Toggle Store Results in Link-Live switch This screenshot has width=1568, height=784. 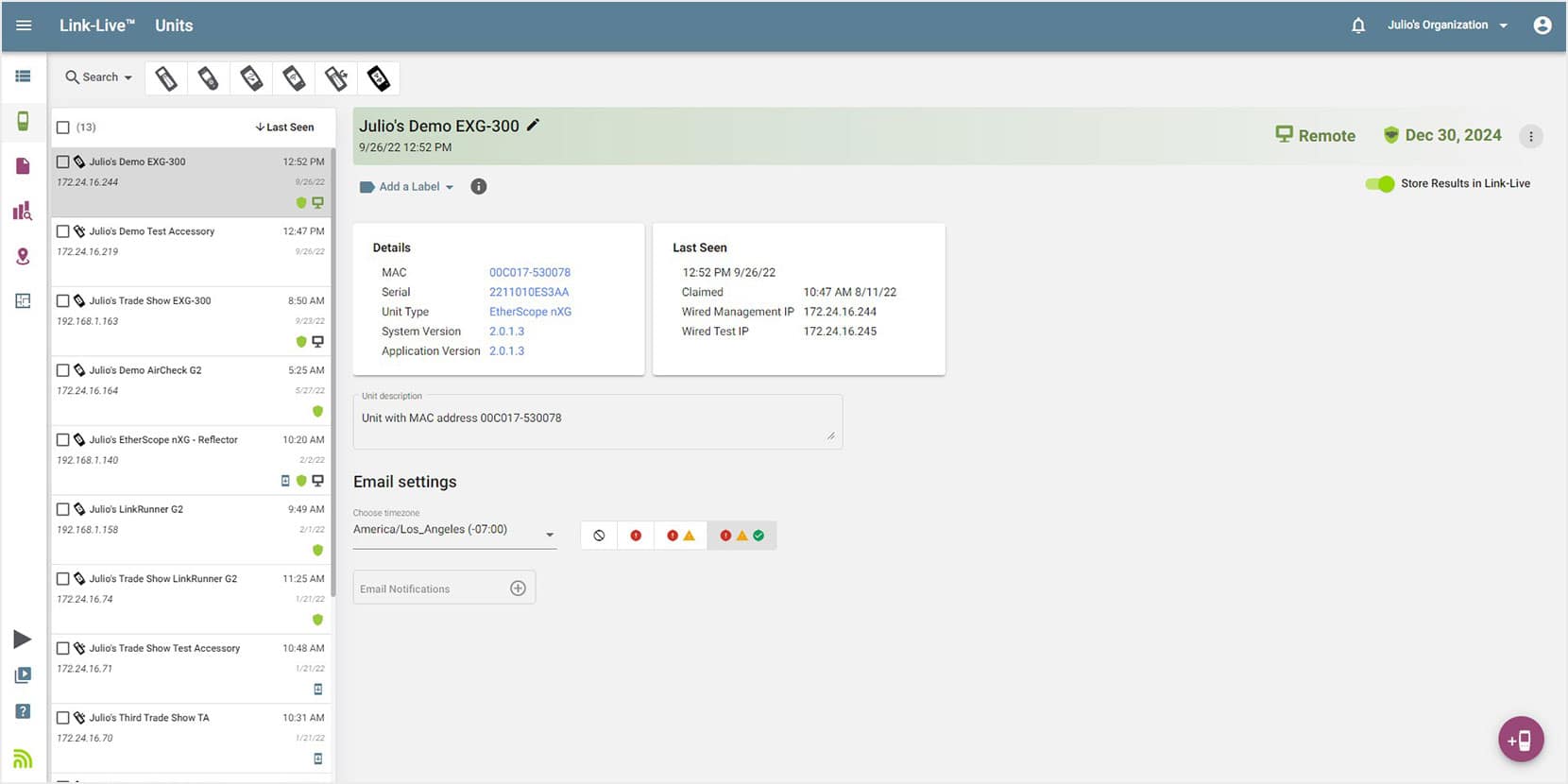(1379, 183)
